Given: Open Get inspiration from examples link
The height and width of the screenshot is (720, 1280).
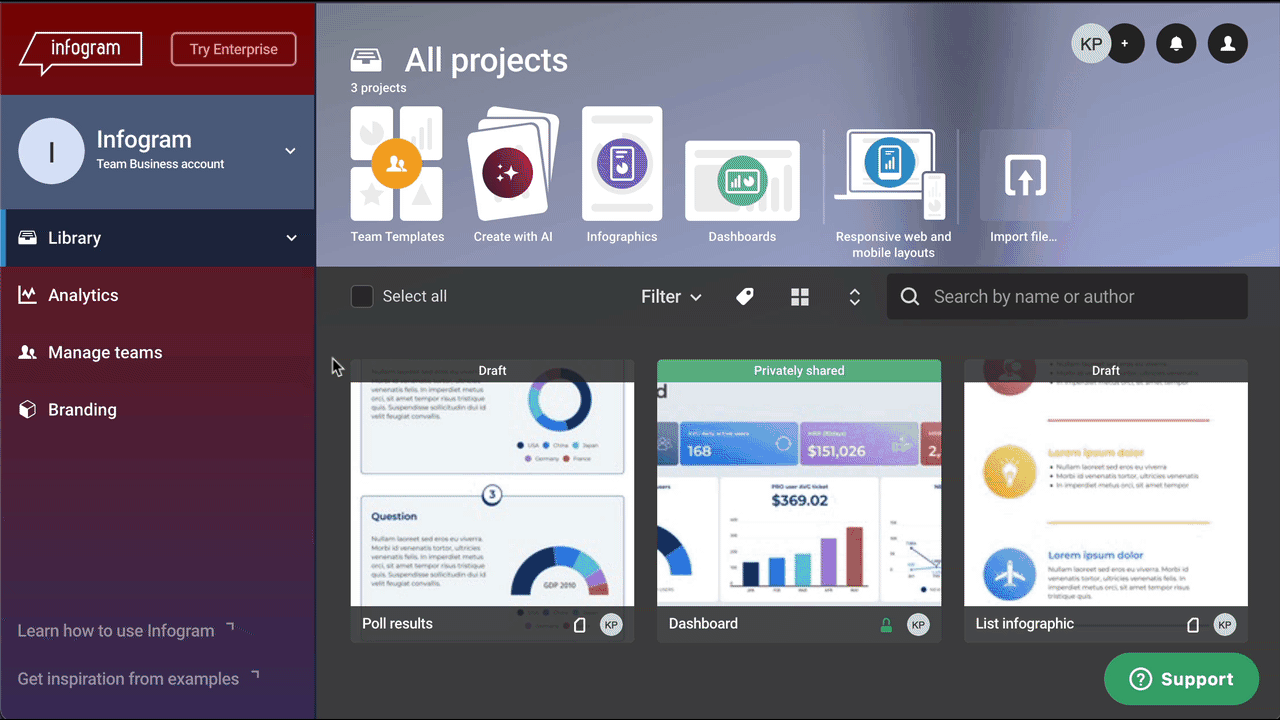Looking at the screenshot, I should [138, 678].
